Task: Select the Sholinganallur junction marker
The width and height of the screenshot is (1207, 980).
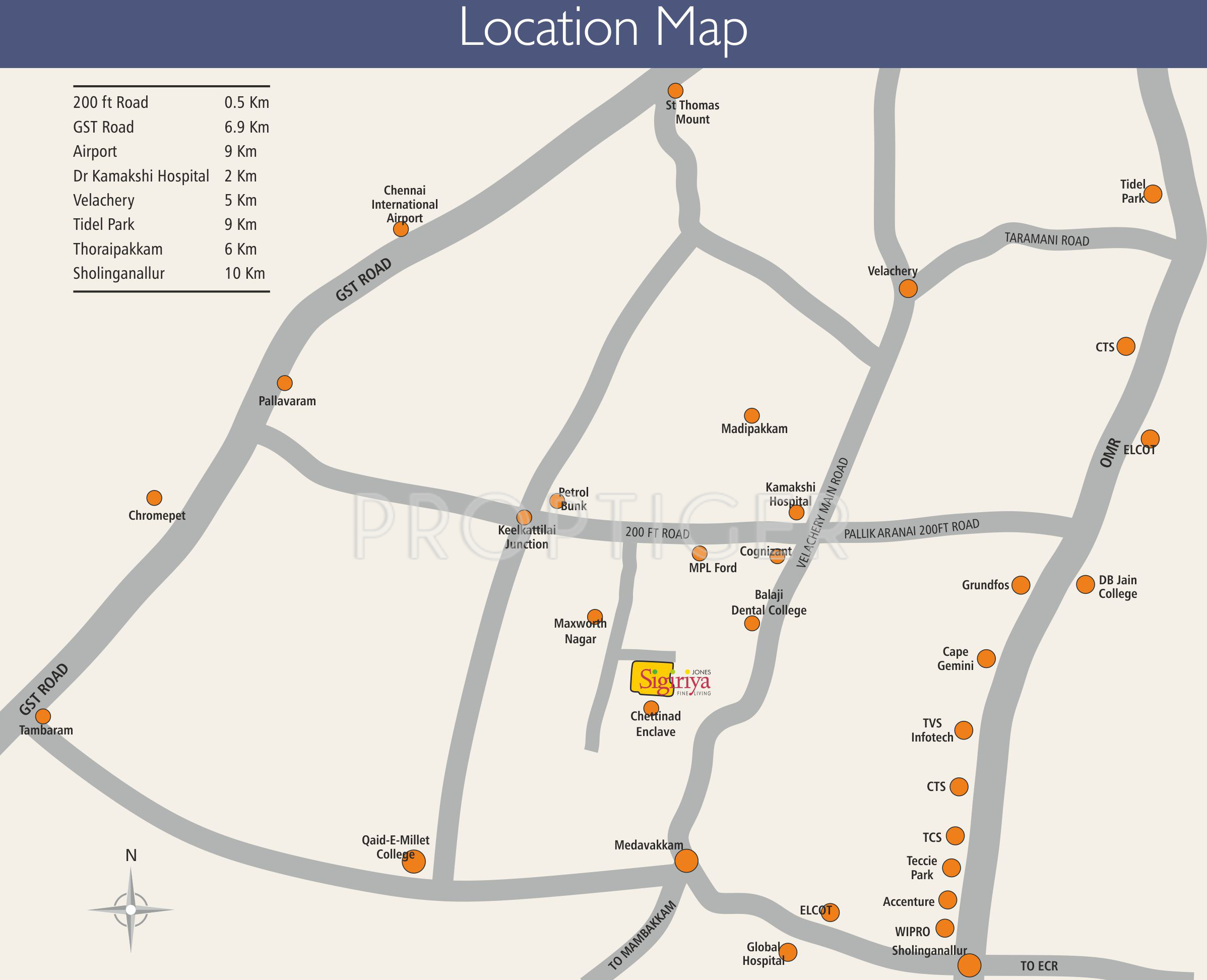Action: pos(970,965)
